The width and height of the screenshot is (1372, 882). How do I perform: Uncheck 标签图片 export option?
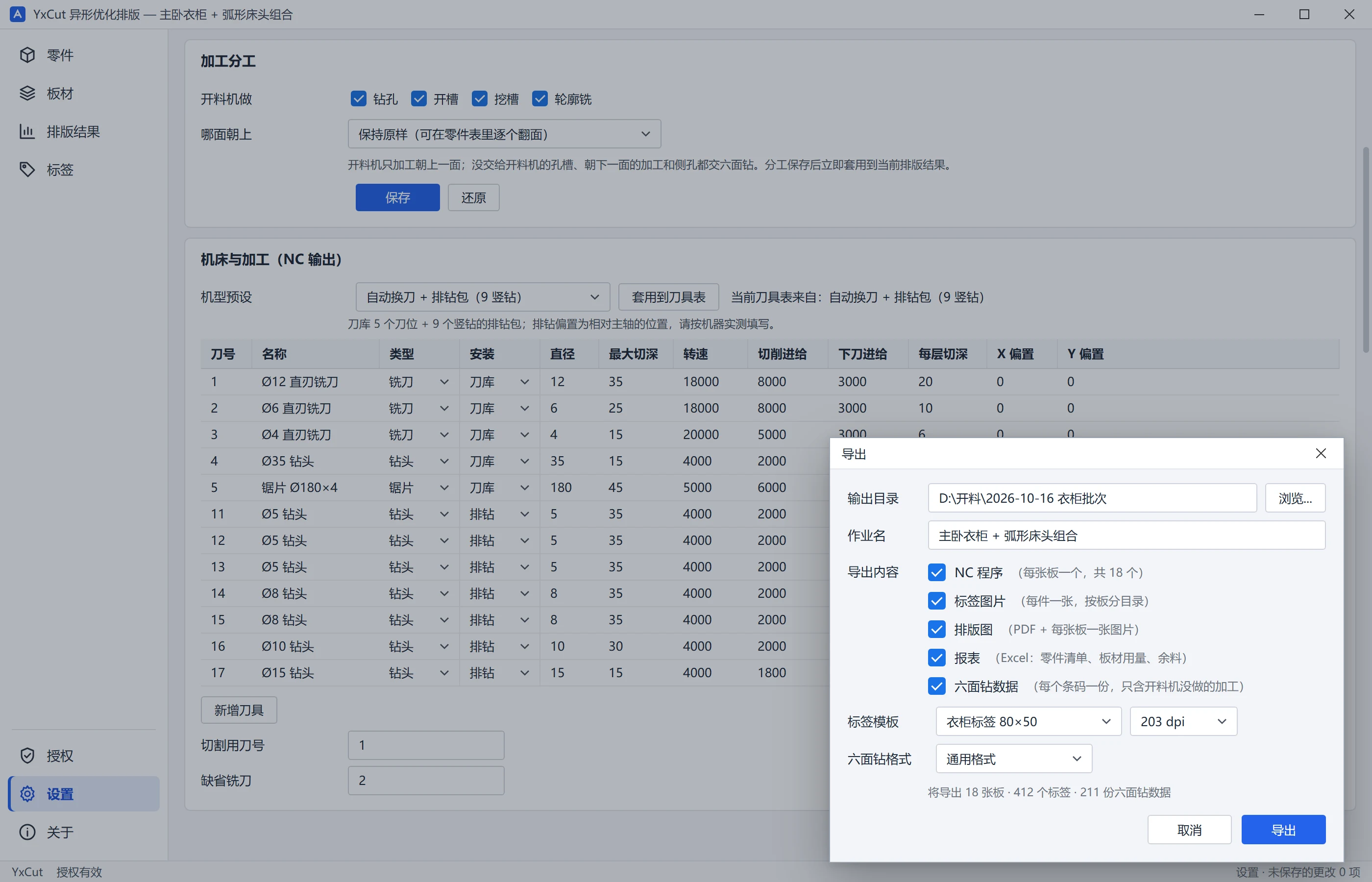coord(937,601)
